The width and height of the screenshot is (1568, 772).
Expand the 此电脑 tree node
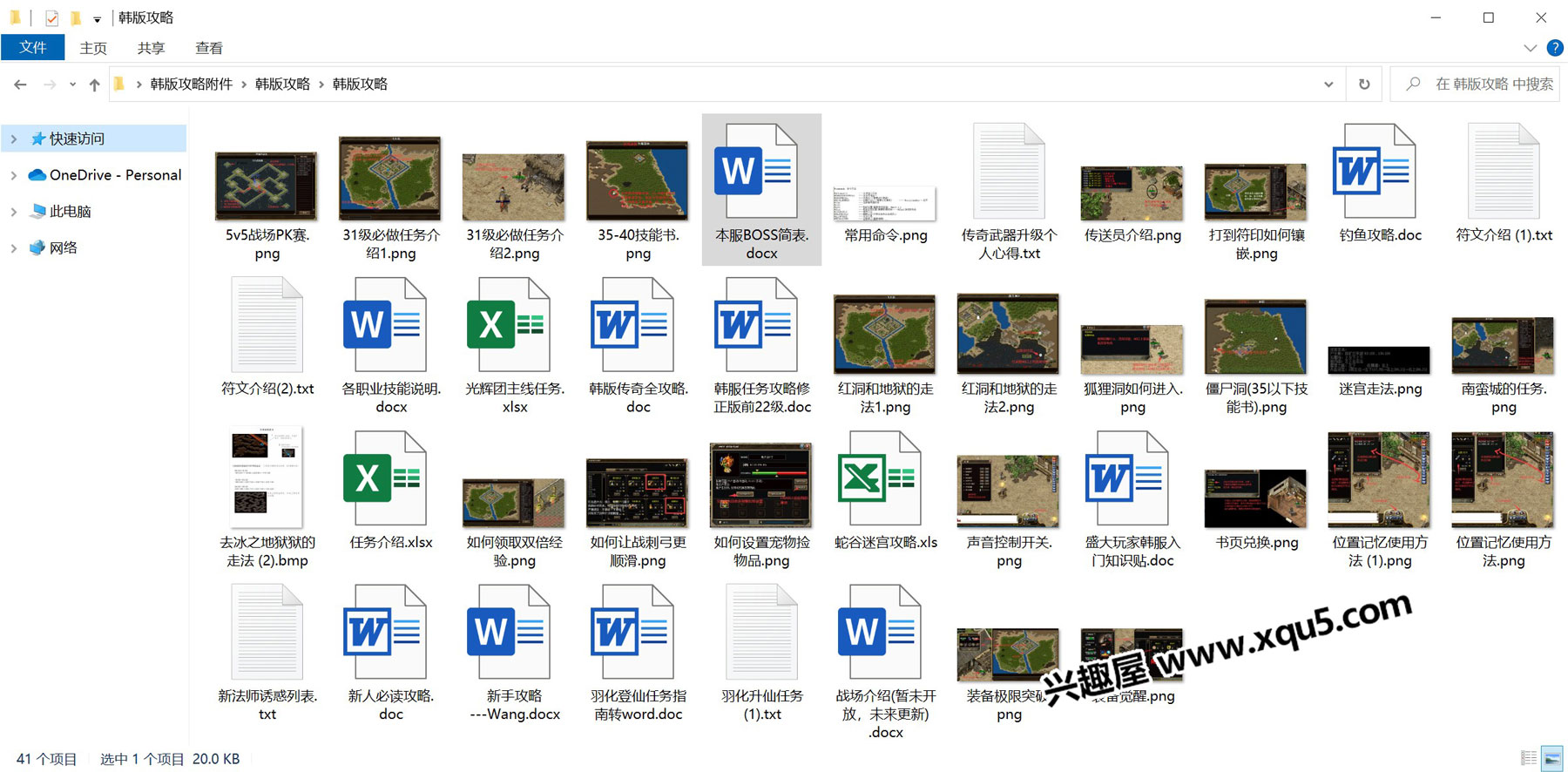coord(14,212)
